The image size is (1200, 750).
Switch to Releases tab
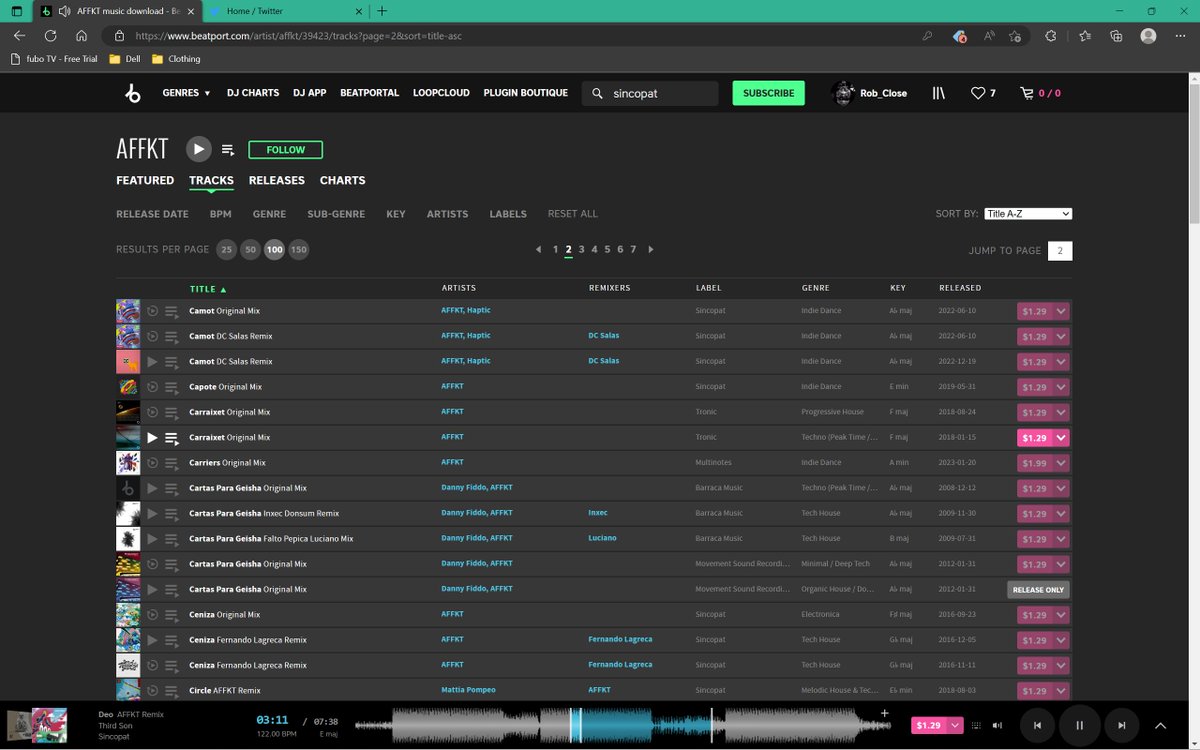click(276, 181)
